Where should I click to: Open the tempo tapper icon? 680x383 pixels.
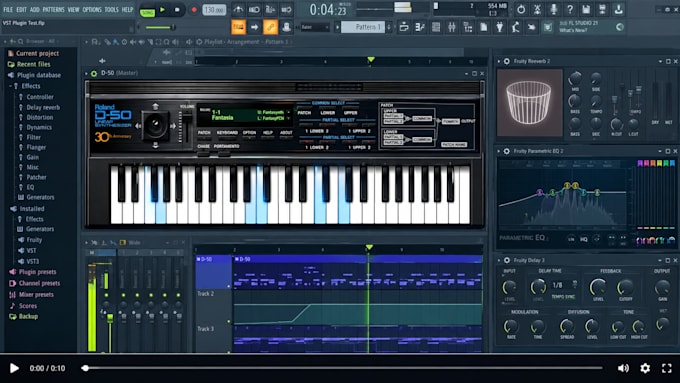coord(516,27)
